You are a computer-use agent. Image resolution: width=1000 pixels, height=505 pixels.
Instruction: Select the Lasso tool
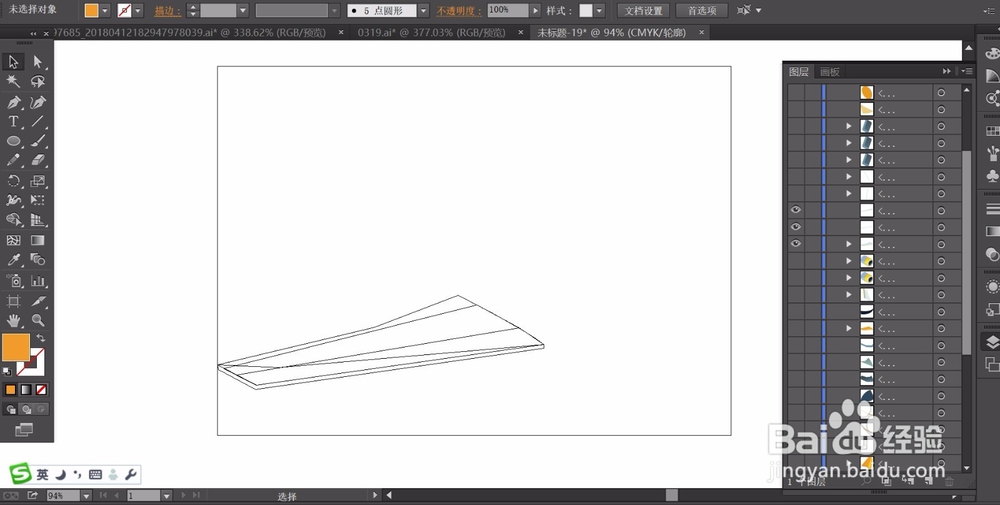[x=38, y=81]
